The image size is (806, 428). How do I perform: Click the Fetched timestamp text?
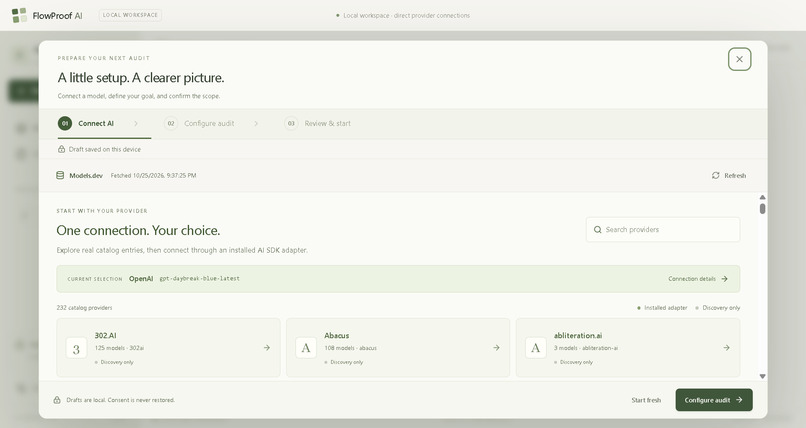(x=153, y=176)
